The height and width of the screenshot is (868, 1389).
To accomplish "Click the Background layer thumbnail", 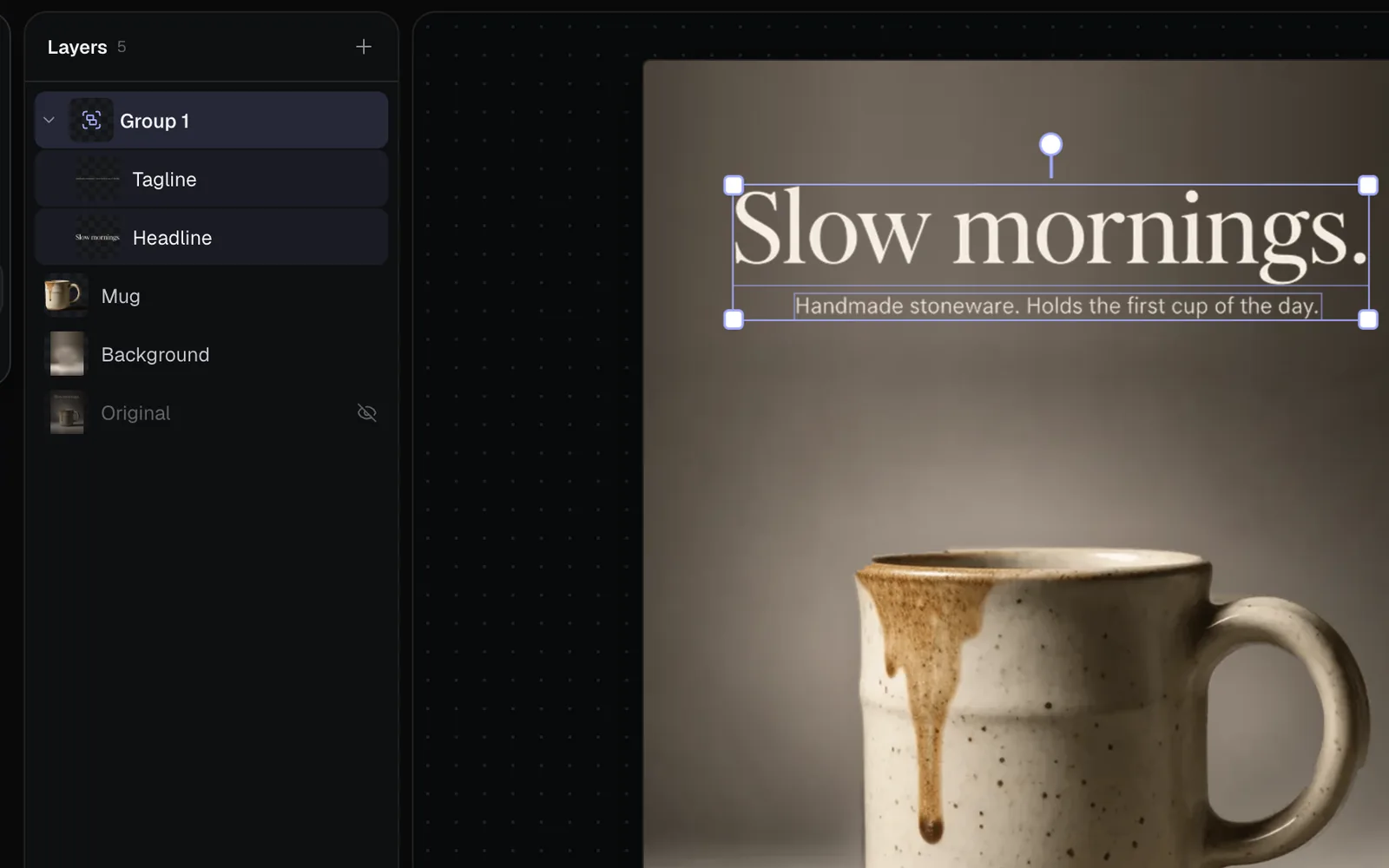I will (x=67, y=354).
